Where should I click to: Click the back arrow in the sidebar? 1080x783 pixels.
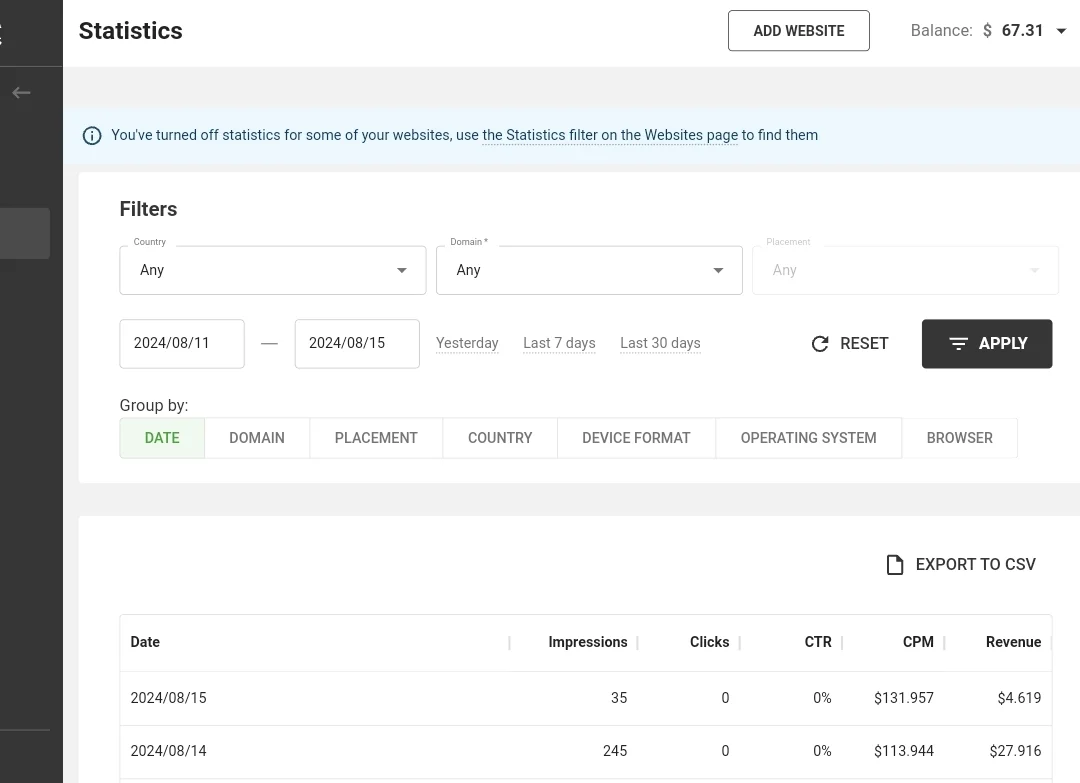(21, 92)
